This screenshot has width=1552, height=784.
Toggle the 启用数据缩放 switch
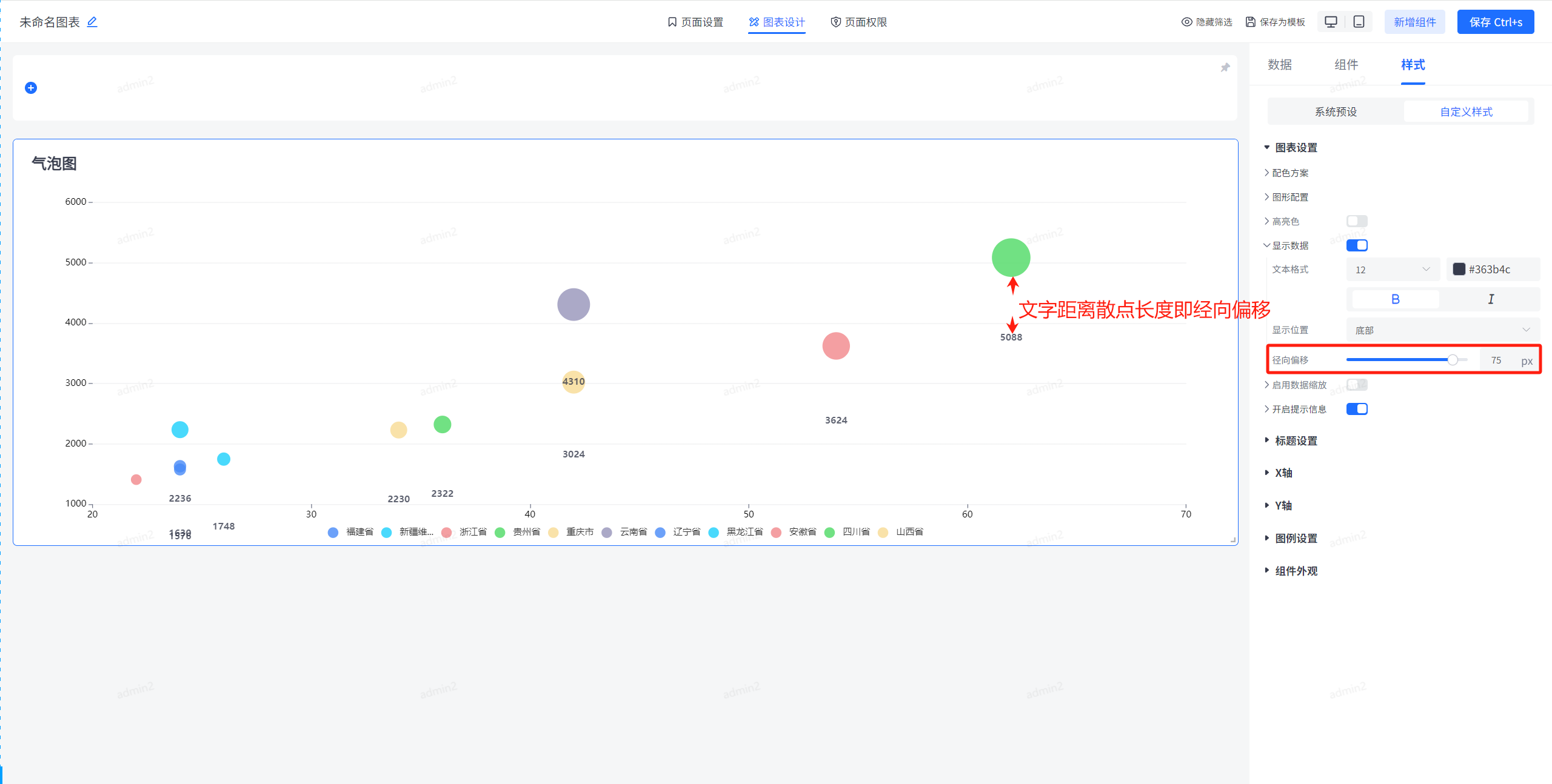1357,385
